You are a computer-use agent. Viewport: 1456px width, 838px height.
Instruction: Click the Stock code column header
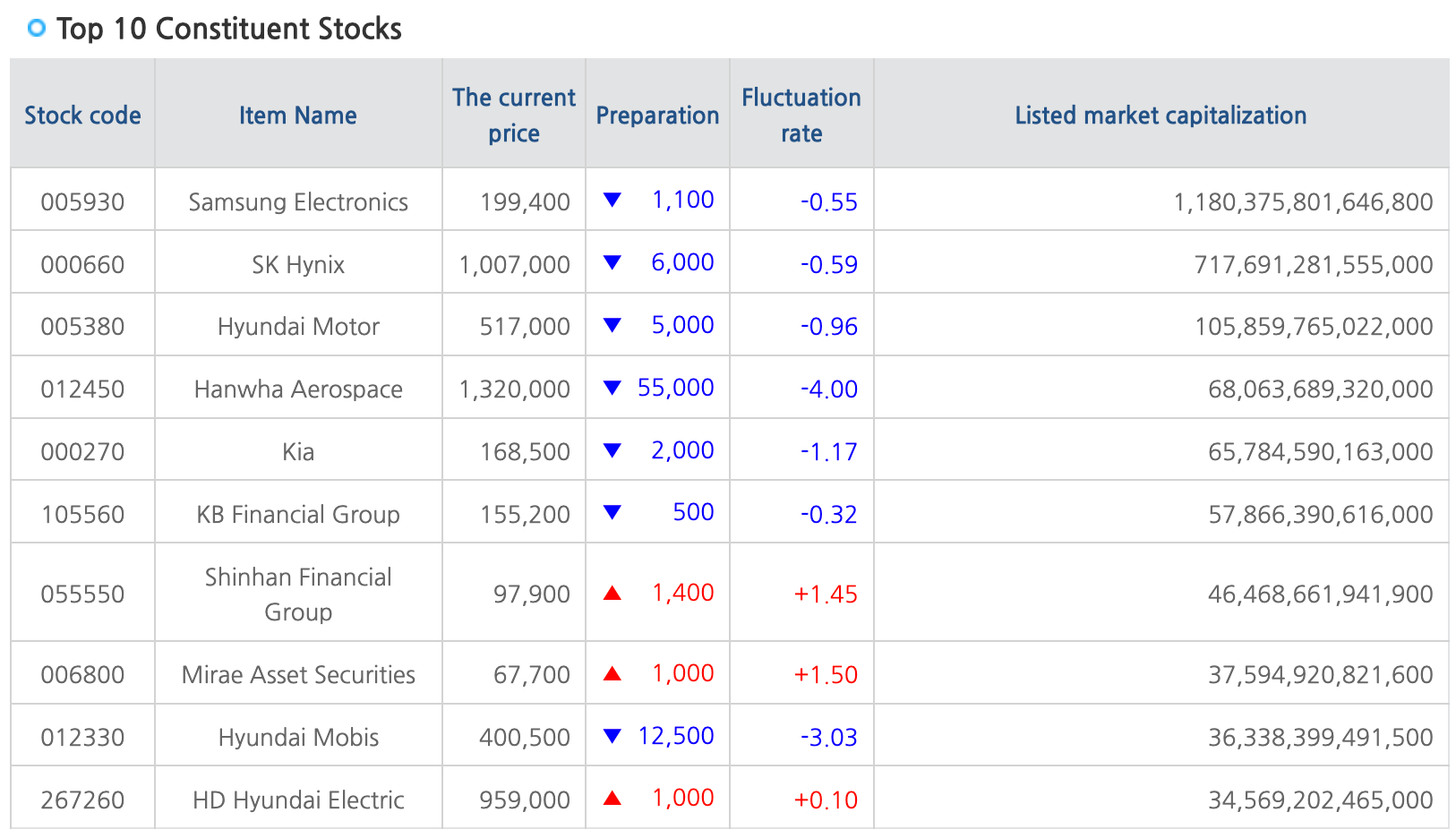82,115
